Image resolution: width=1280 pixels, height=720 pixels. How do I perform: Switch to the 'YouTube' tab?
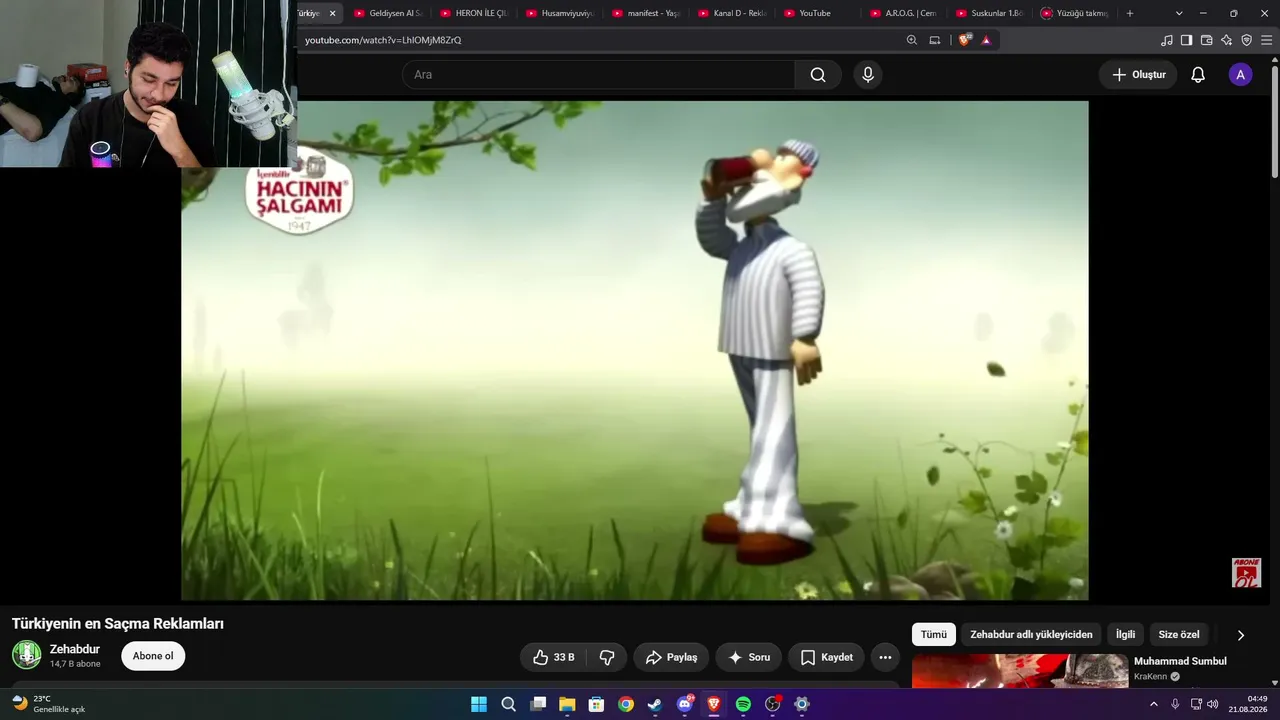[x=817, y=13]
